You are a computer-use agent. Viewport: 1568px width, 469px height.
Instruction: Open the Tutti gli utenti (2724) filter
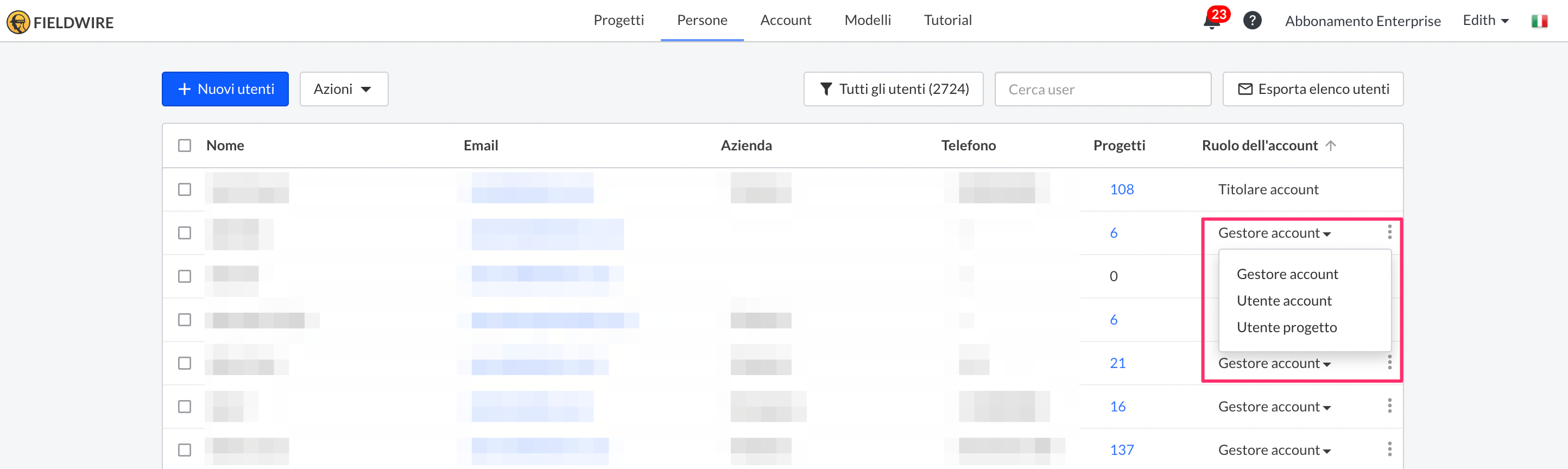coord(893,89)
